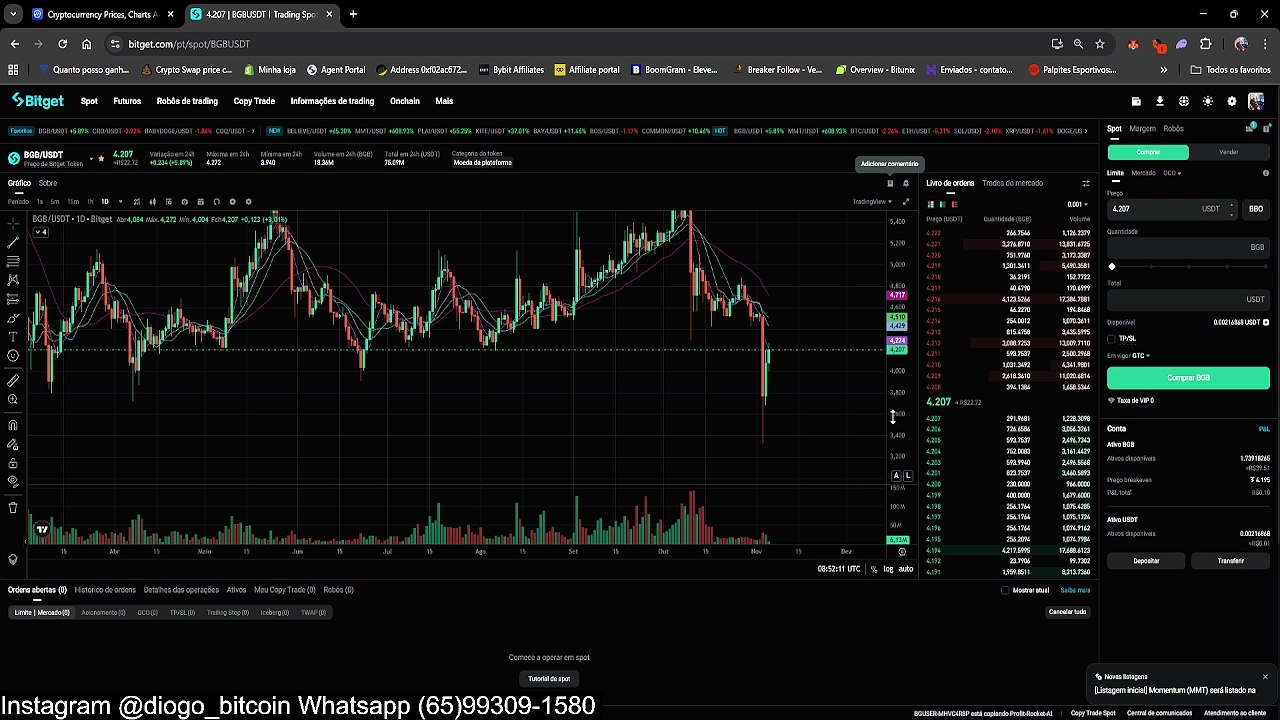
Task: Change candlestick chart type
Action: tap(153, 202)
